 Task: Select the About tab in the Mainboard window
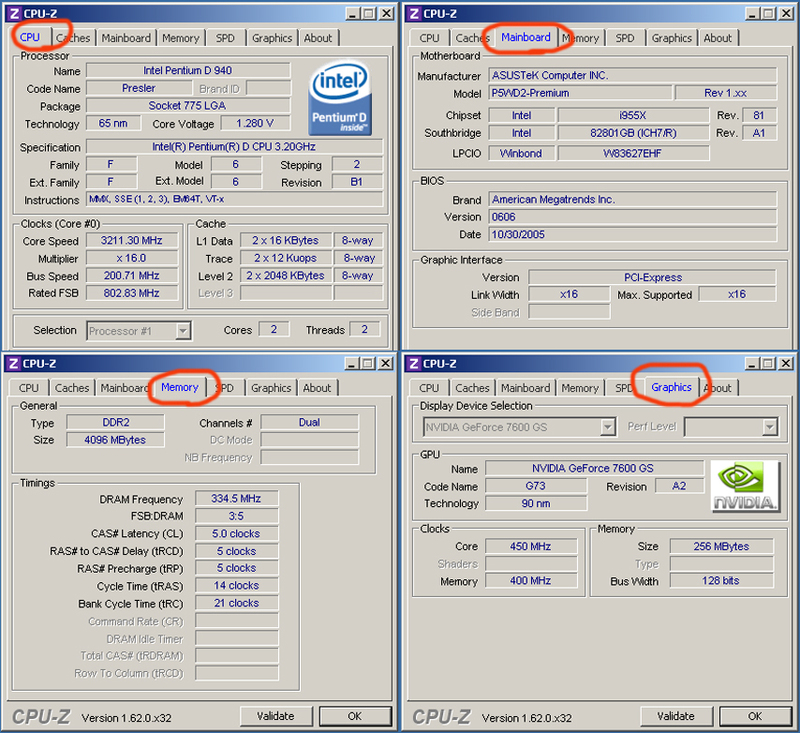point(717,38)
